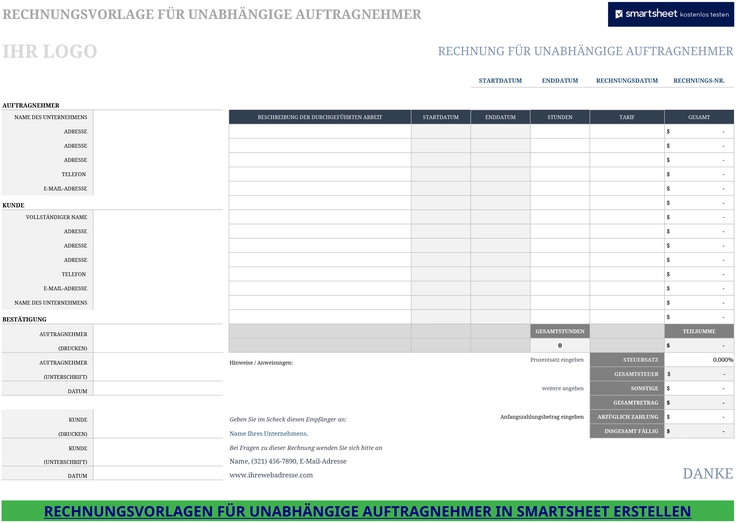Select the GESAMTSTEUER label cell
The height and width of the screenshot is (523, 736).
(627, 374)
